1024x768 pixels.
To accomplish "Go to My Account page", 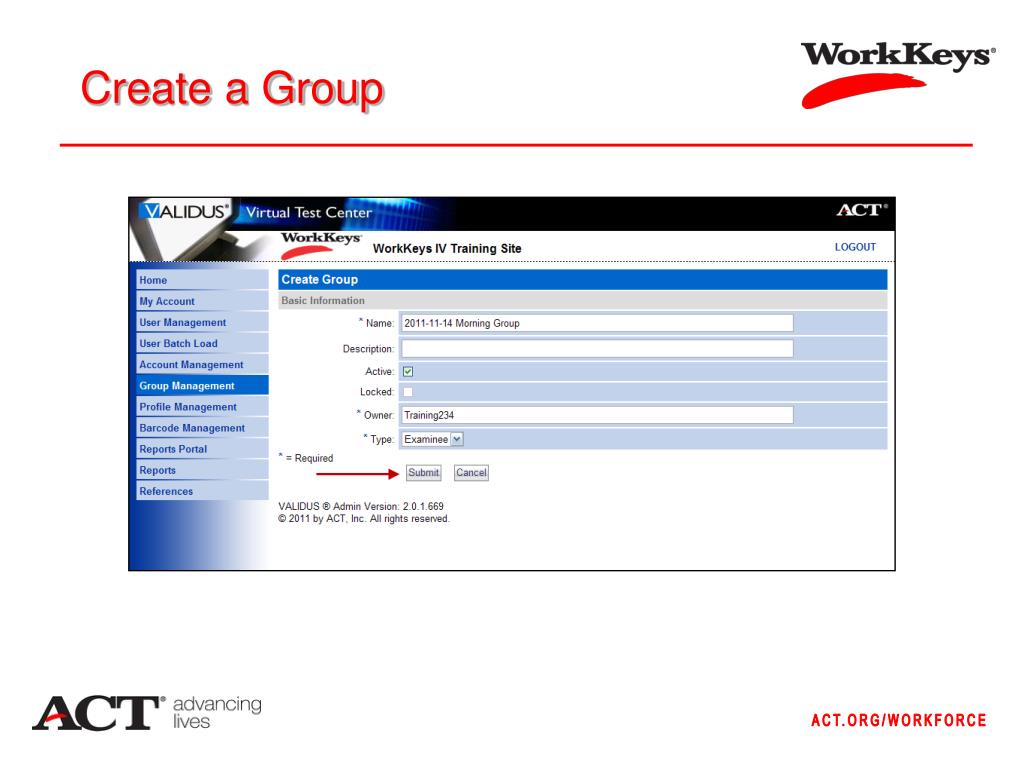I will (202, 301).
